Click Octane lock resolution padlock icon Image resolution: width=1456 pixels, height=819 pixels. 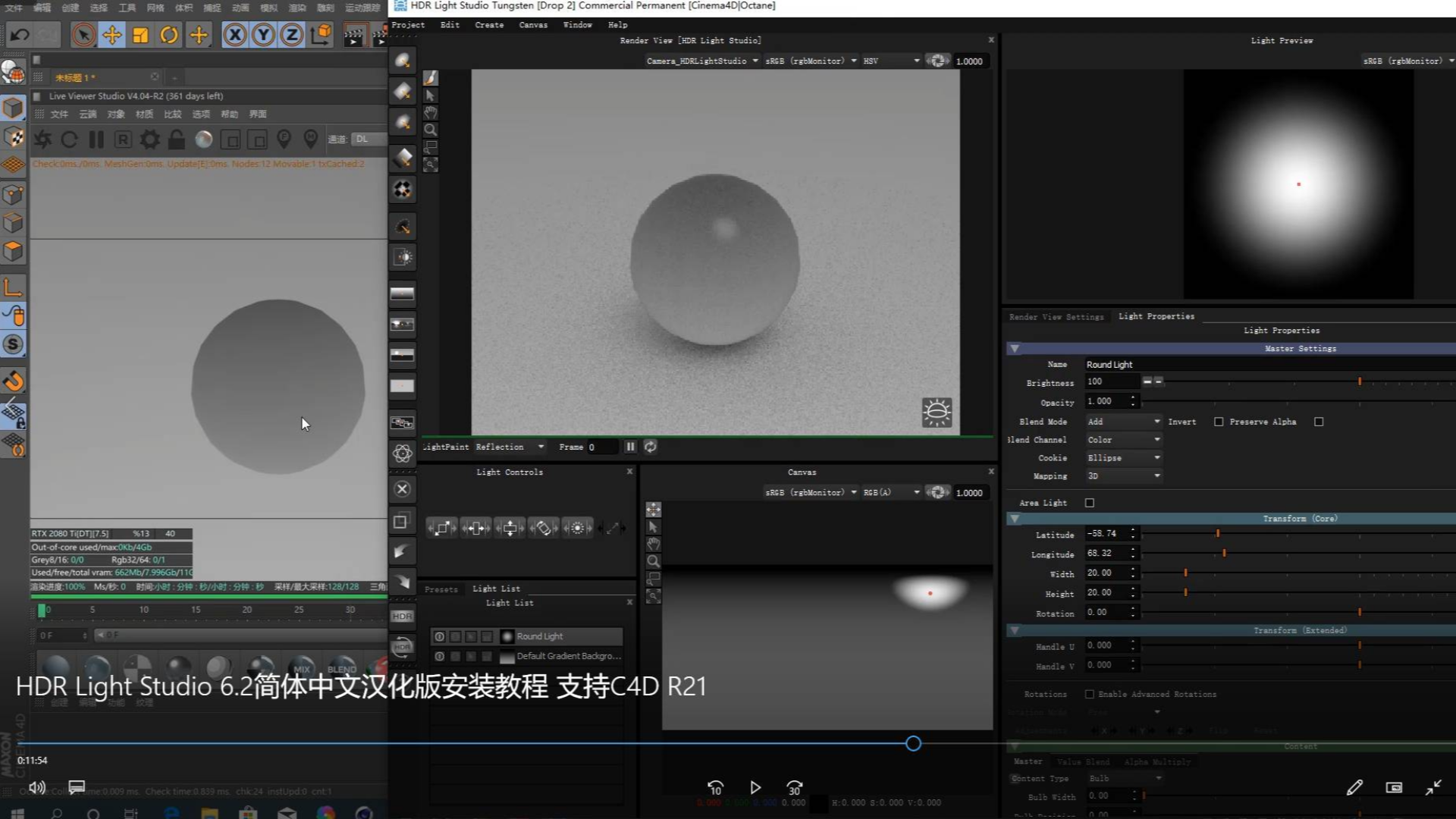[177, 139]
